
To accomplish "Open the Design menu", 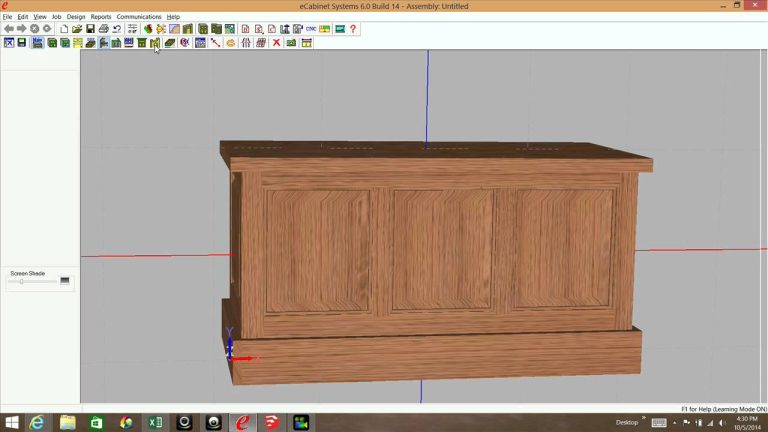I will 76,17.
